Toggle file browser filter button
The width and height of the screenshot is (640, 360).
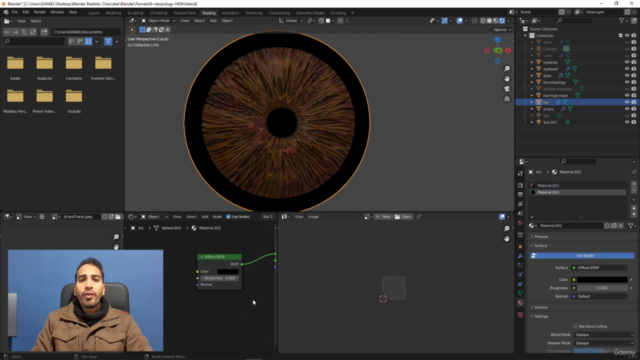pyautogui.click(x=108, y=41)
